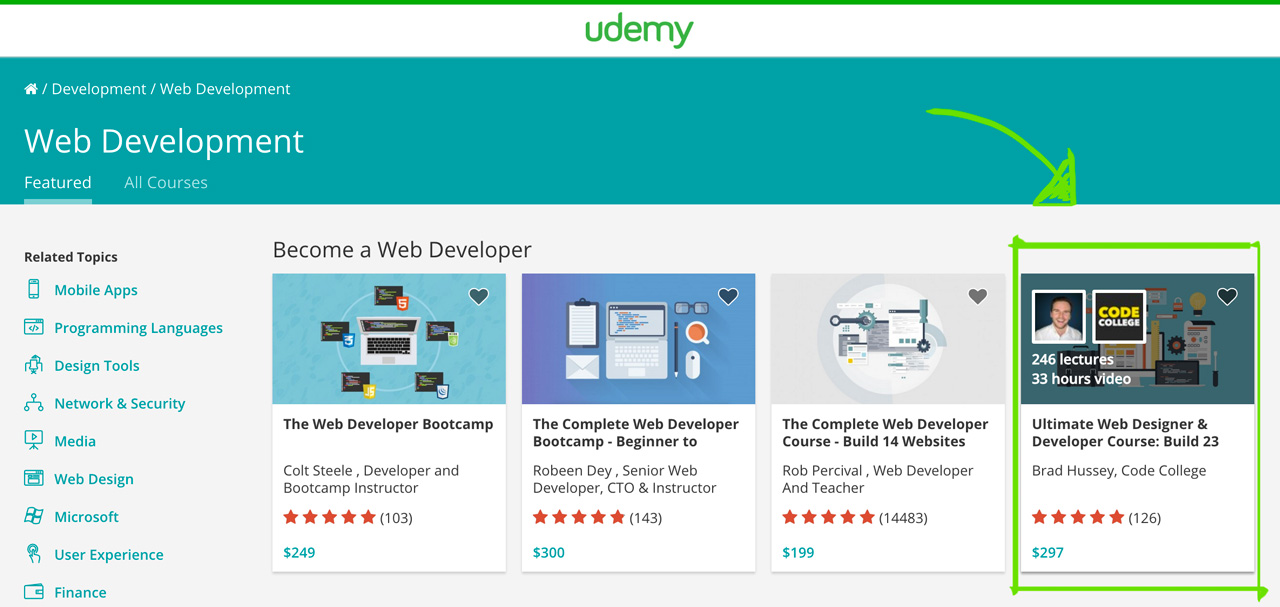Click the Web Design icon
Screen dimensions: 1280x607
pyautogui.click(x=34, y=478)
